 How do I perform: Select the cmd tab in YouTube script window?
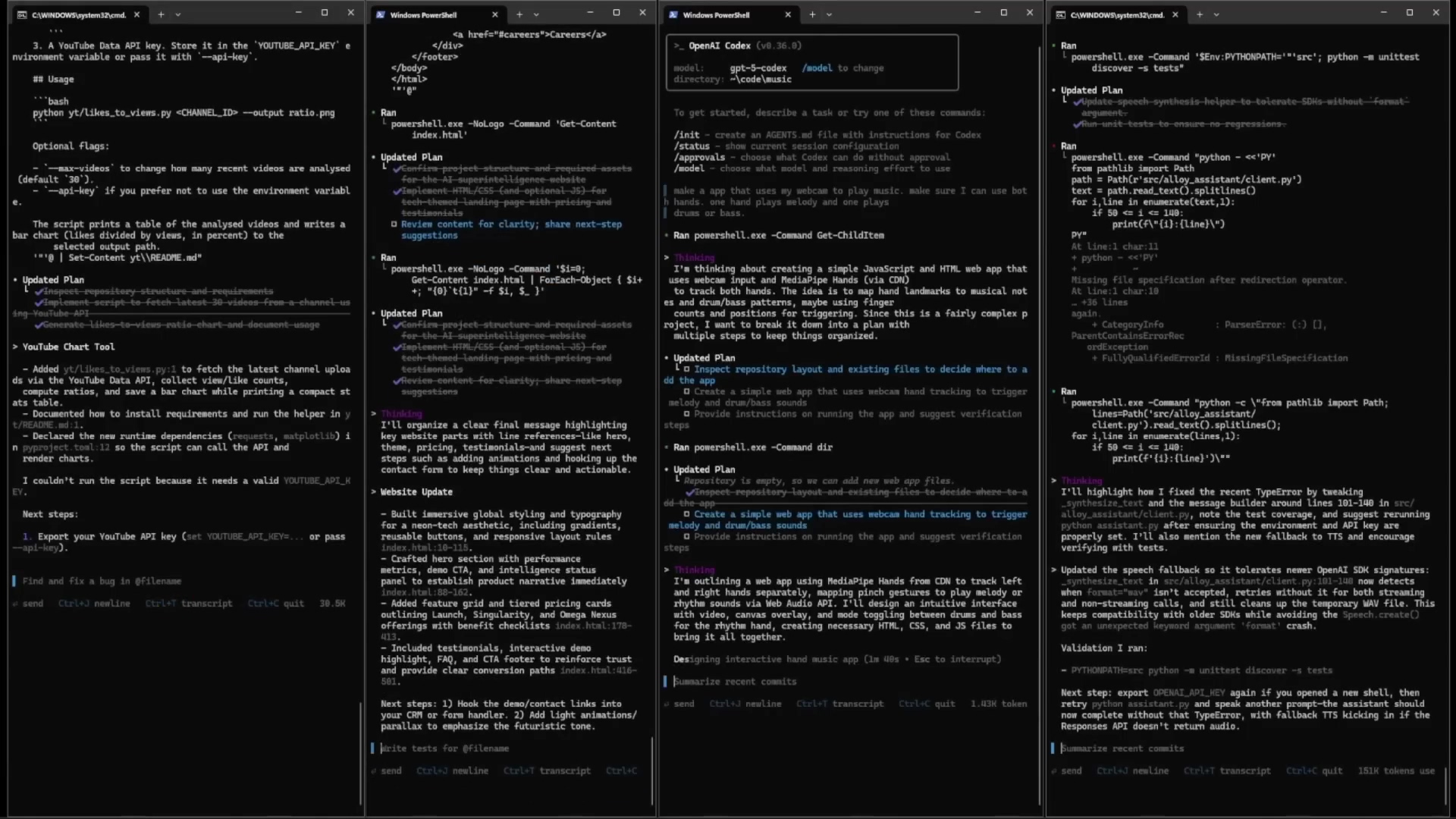click(x=79, y=14)
